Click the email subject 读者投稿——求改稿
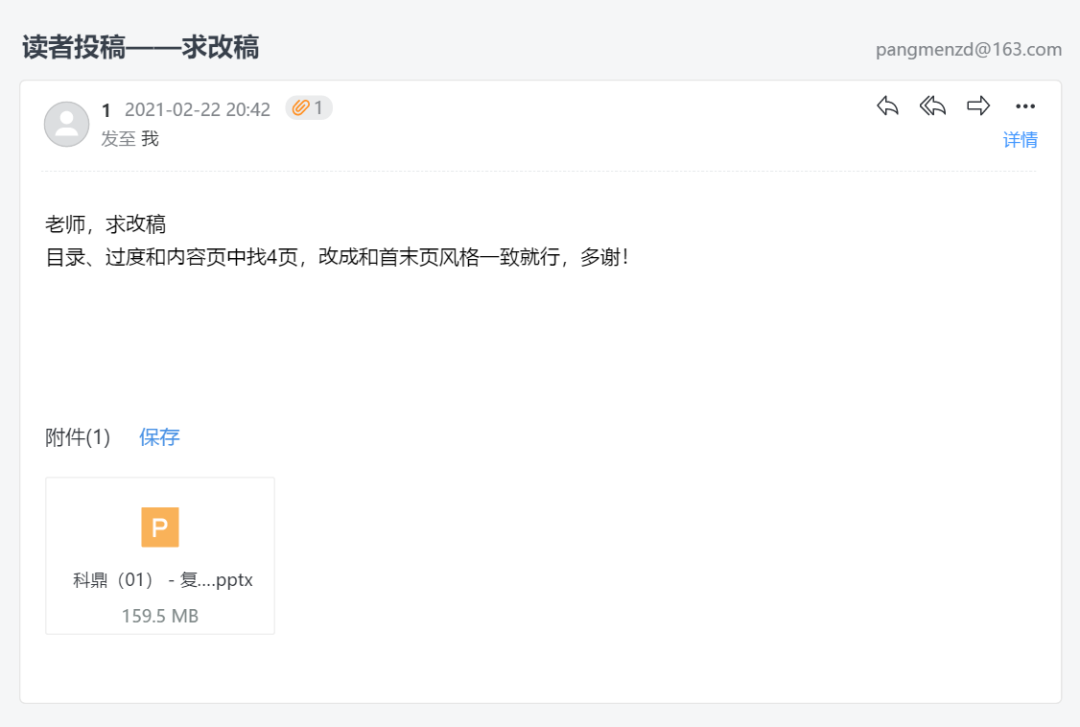Image resolution: width=1080 pixels, height=727 pixels. [141, 48]
